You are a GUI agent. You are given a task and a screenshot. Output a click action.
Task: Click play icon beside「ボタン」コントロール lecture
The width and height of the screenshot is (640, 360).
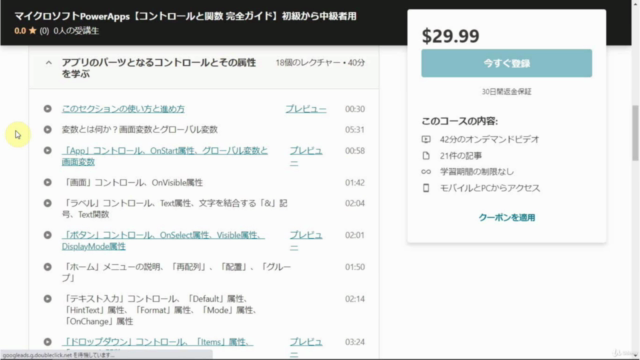click(48, 235)
